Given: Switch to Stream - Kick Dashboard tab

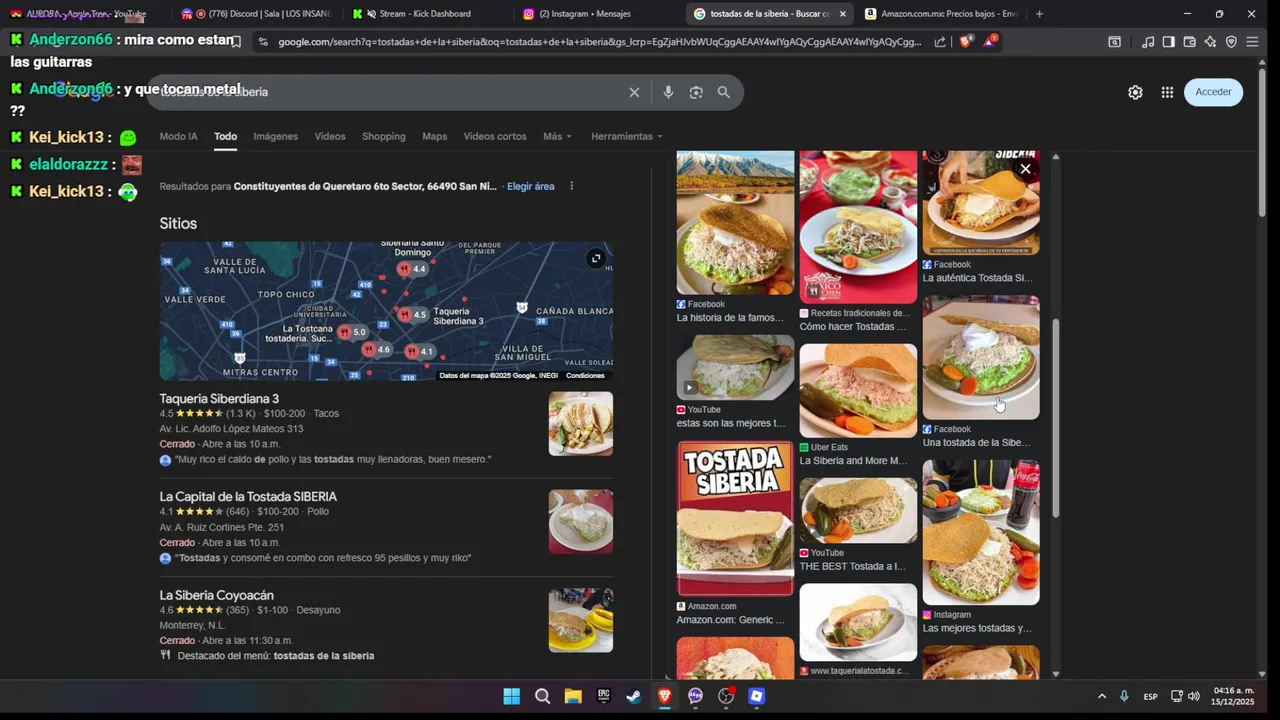Looking at the screenshot, I should pyautogui.click(x=424, y=14).
